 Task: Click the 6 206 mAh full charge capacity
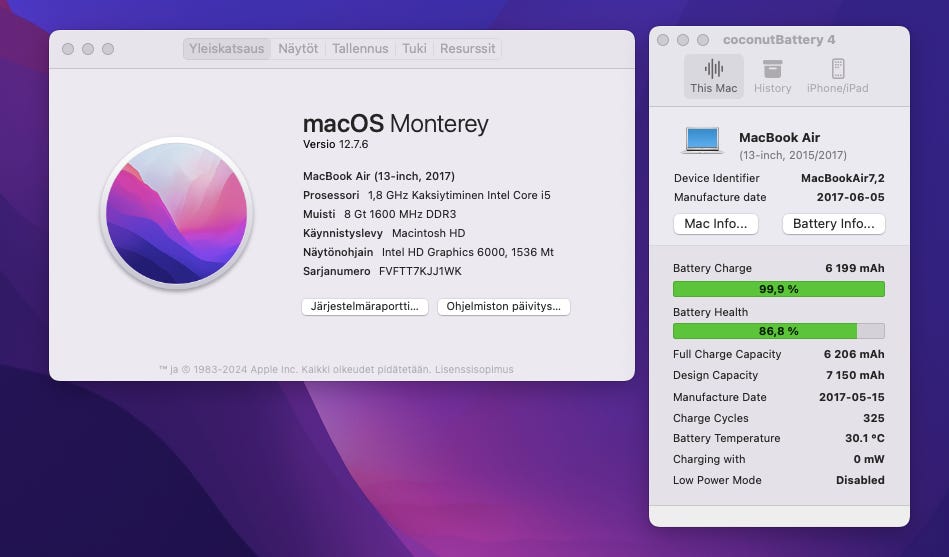click(x=854, y=354)
